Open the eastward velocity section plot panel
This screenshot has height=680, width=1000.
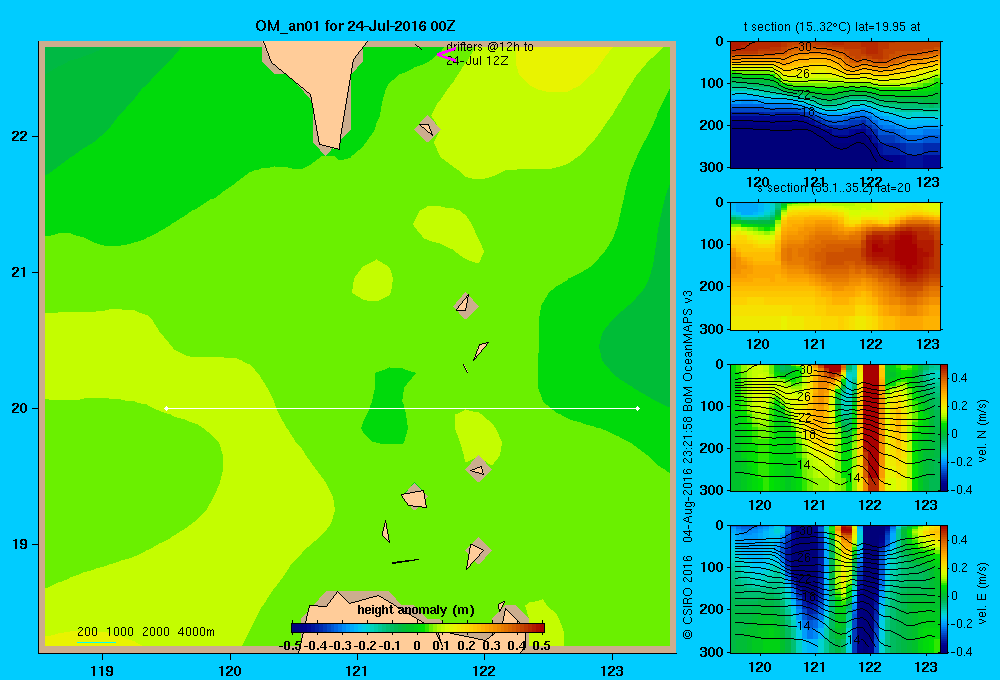835,589
